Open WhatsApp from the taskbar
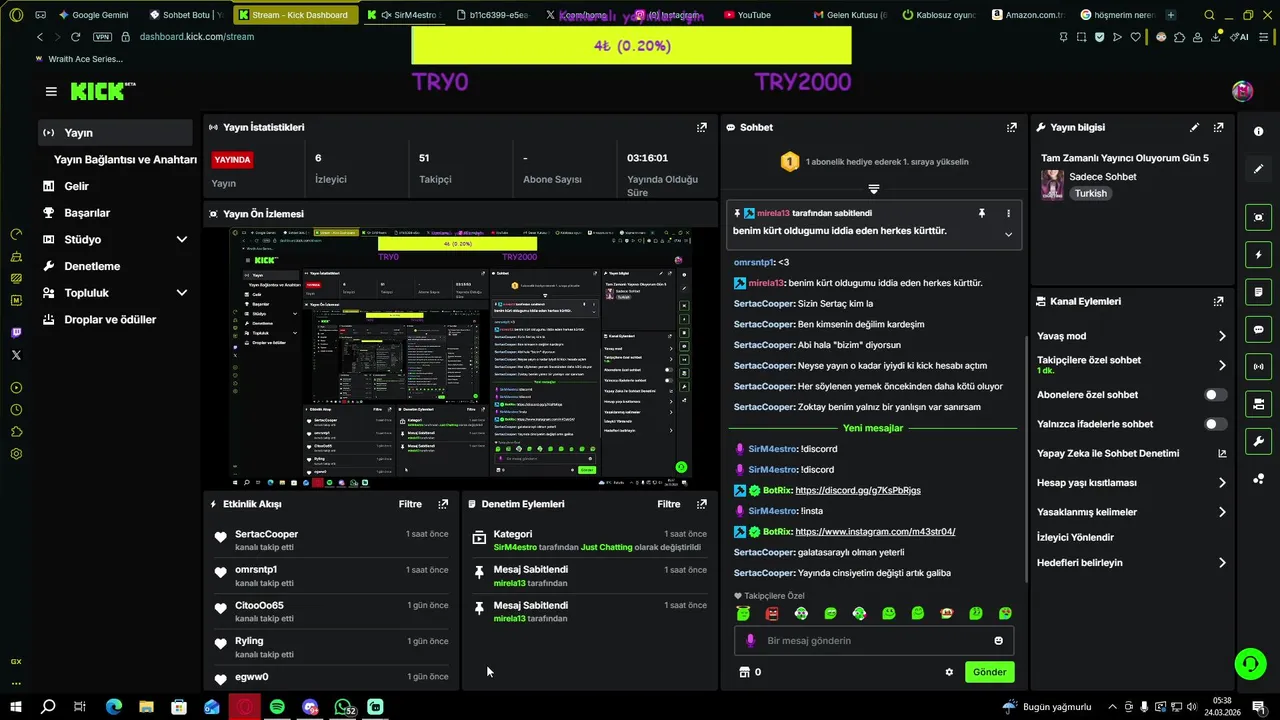 (x=343, y=707)
